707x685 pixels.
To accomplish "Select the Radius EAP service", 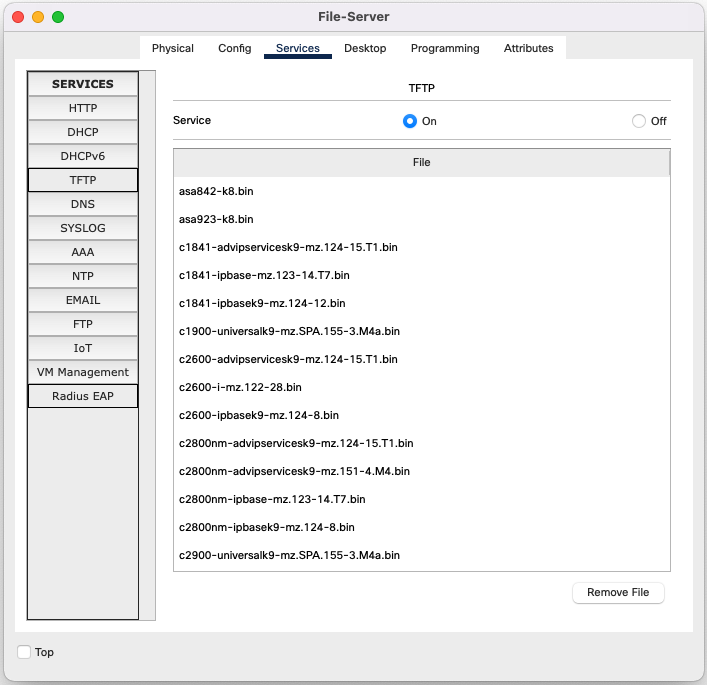I will coord(83,396).
